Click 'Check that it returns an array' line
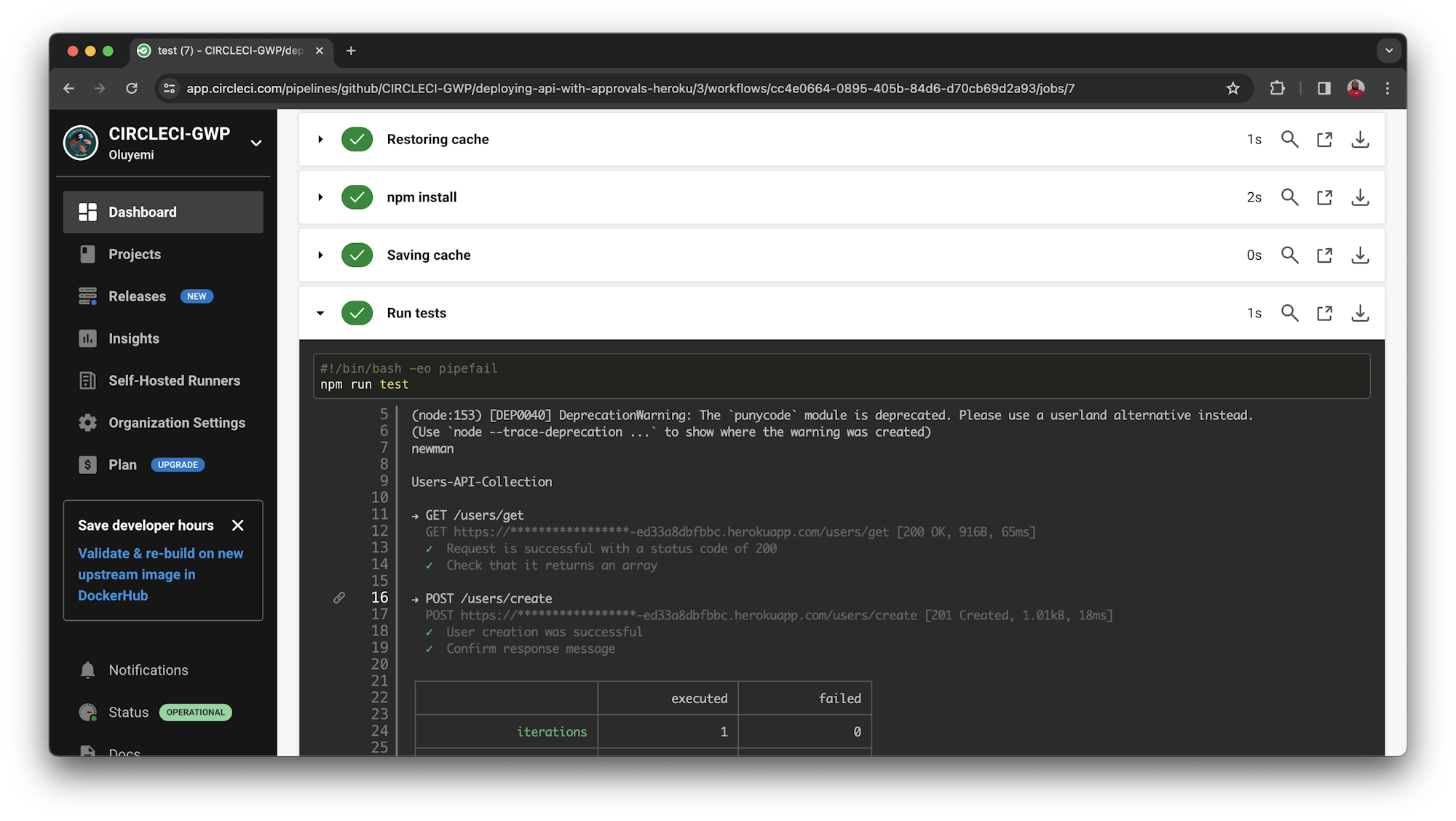Screen dimensions: 1456x821 pyautogui.click(x=551, y=566)
